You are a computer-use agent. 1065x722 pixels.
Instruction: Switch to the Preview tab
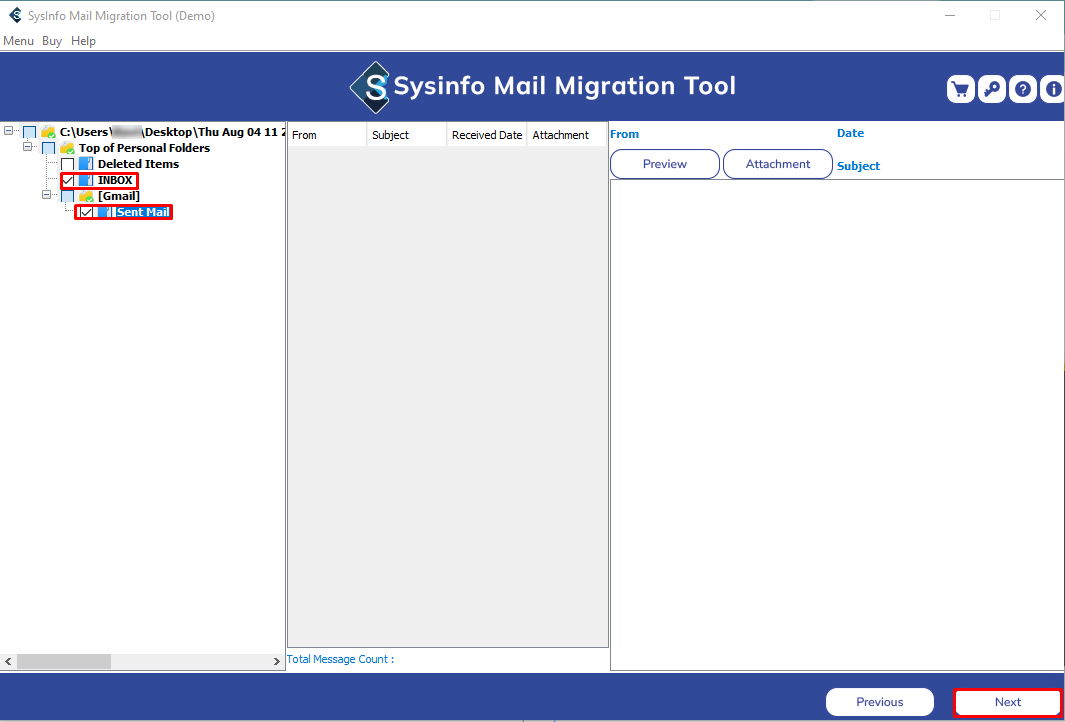point(665,164)
